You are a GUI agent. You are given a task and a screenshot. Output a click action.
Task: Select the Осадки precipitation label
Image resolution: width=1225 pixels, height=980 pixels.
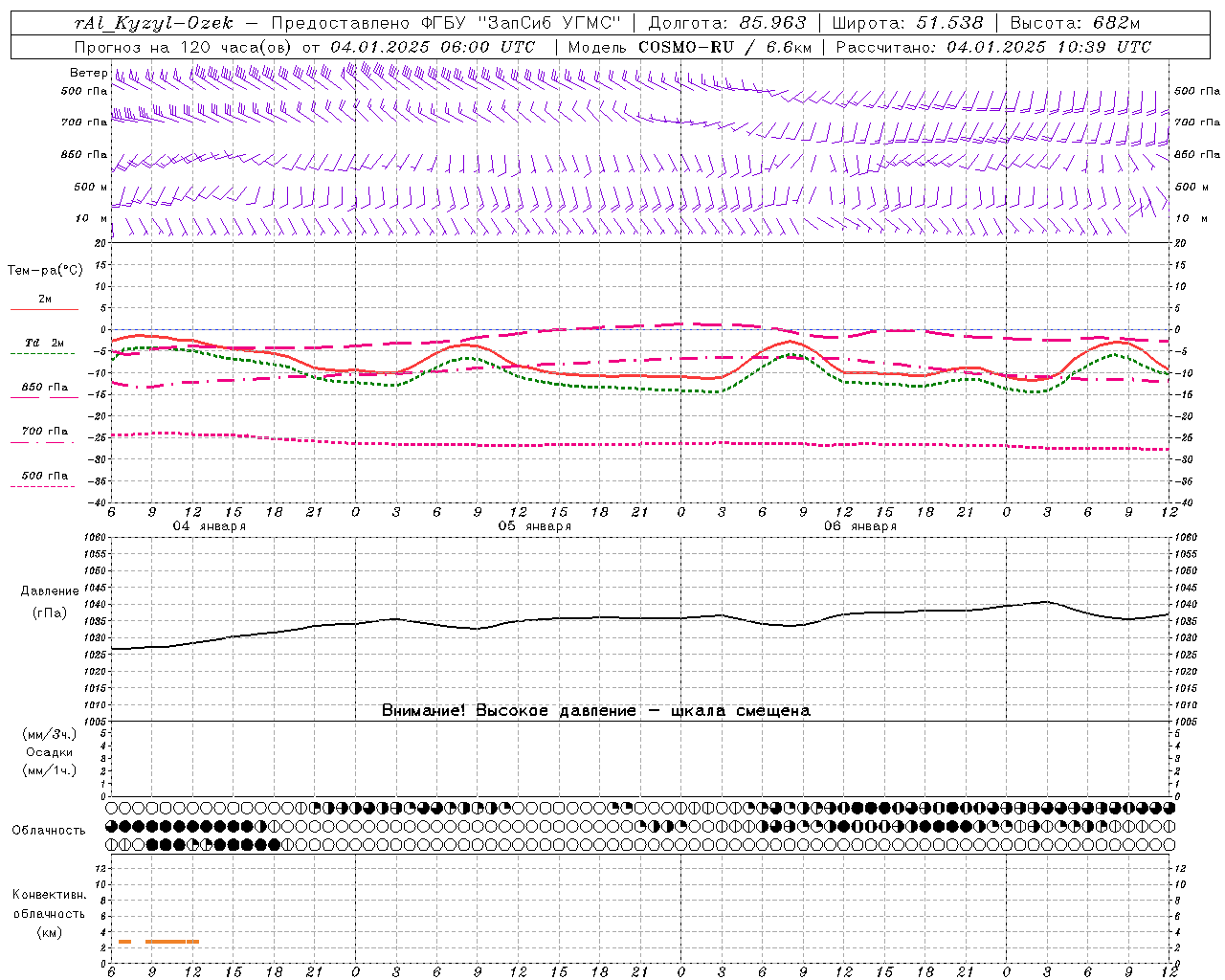click(50, 752)
